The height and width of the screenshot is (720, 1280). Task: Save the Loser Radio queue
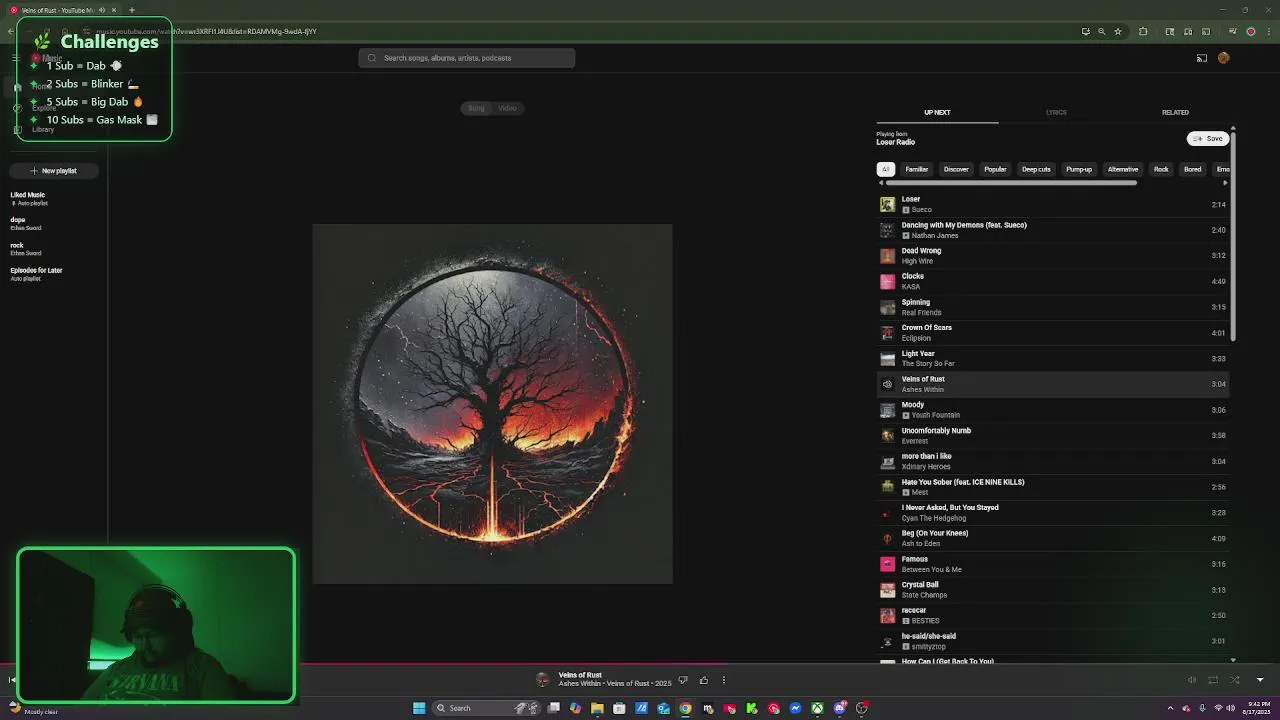click(1208, 139)
